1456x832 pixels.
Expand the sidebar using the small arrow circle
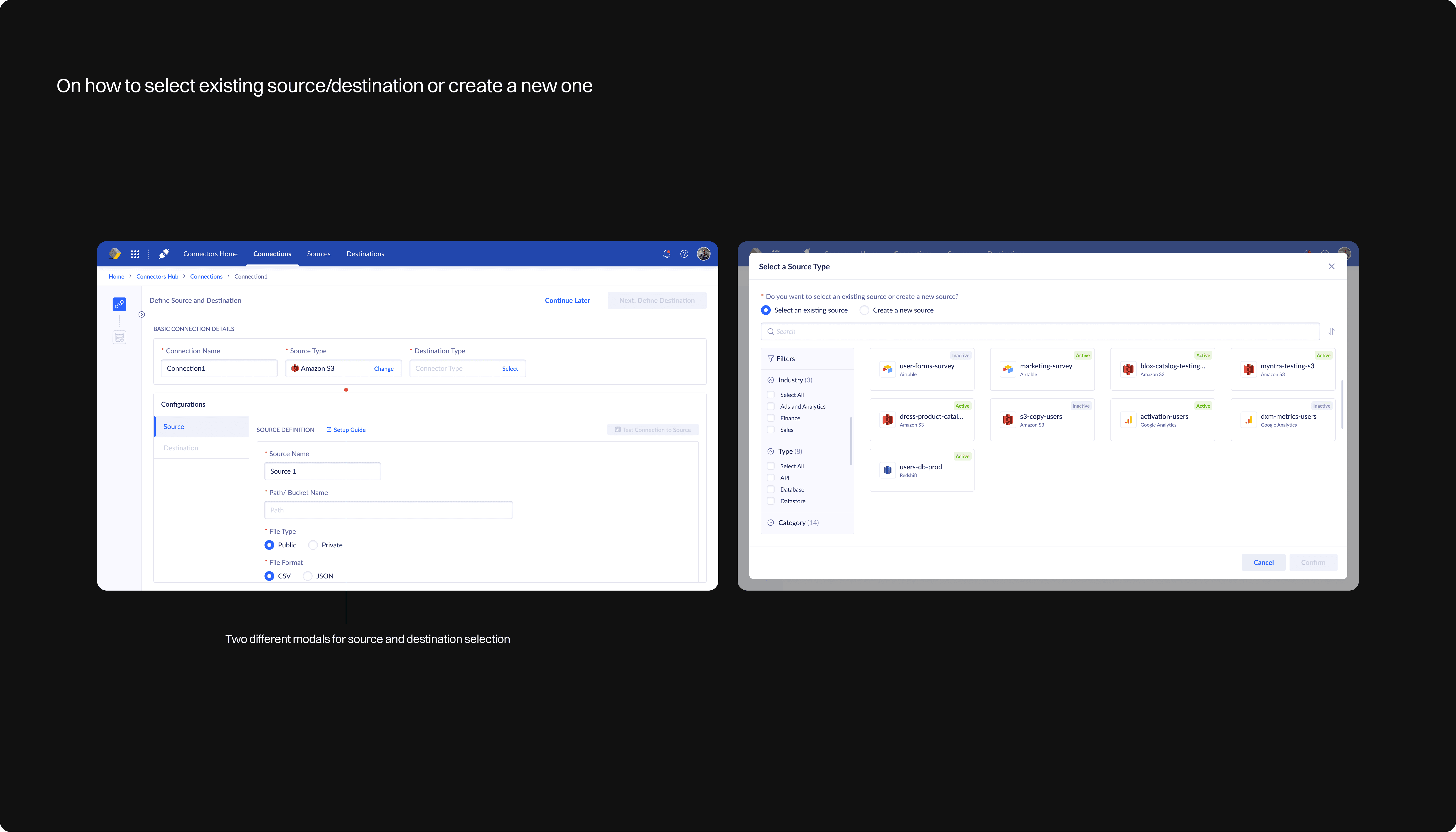click(x=142, y=314)
